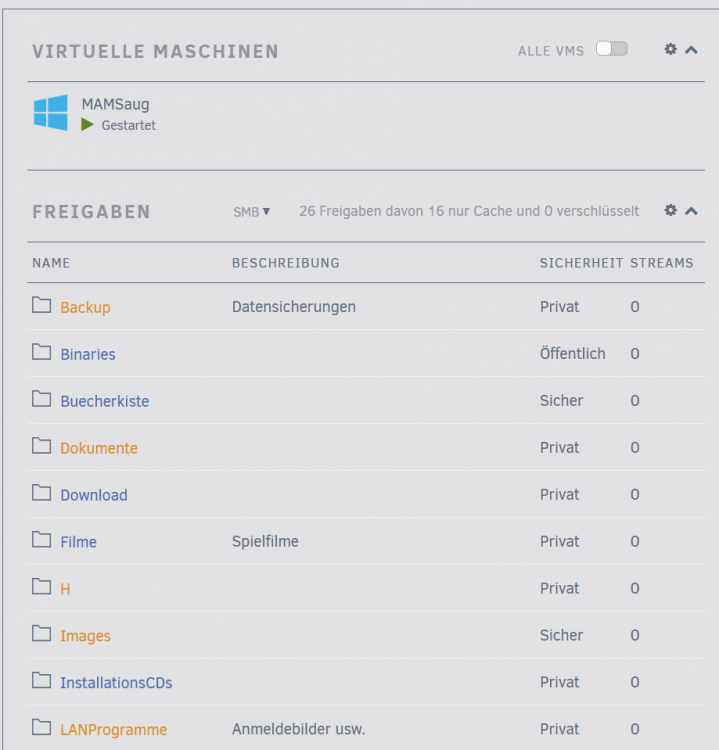Open the Dokumente share link
The height and width of the screenshot is (750, 719).
point(99,448)
